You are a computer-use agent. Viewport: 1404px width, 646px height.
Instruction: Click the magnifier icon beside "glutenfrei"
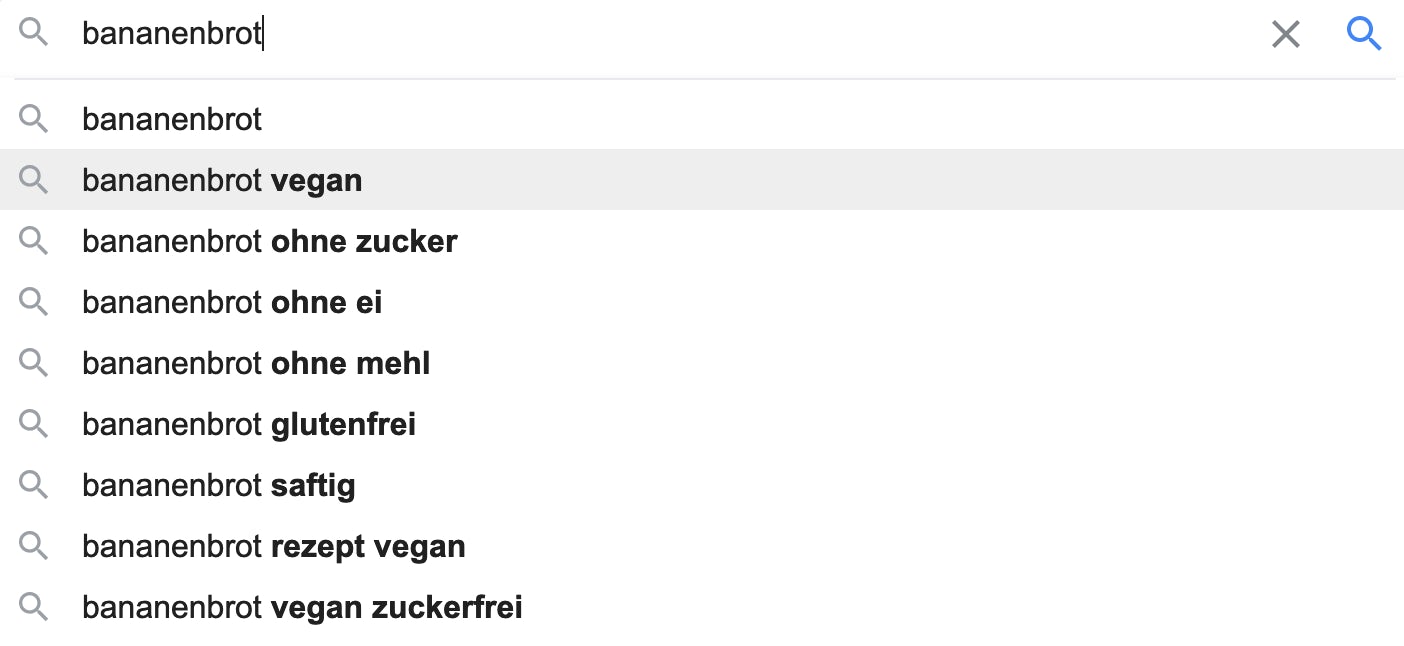[34, 424]
